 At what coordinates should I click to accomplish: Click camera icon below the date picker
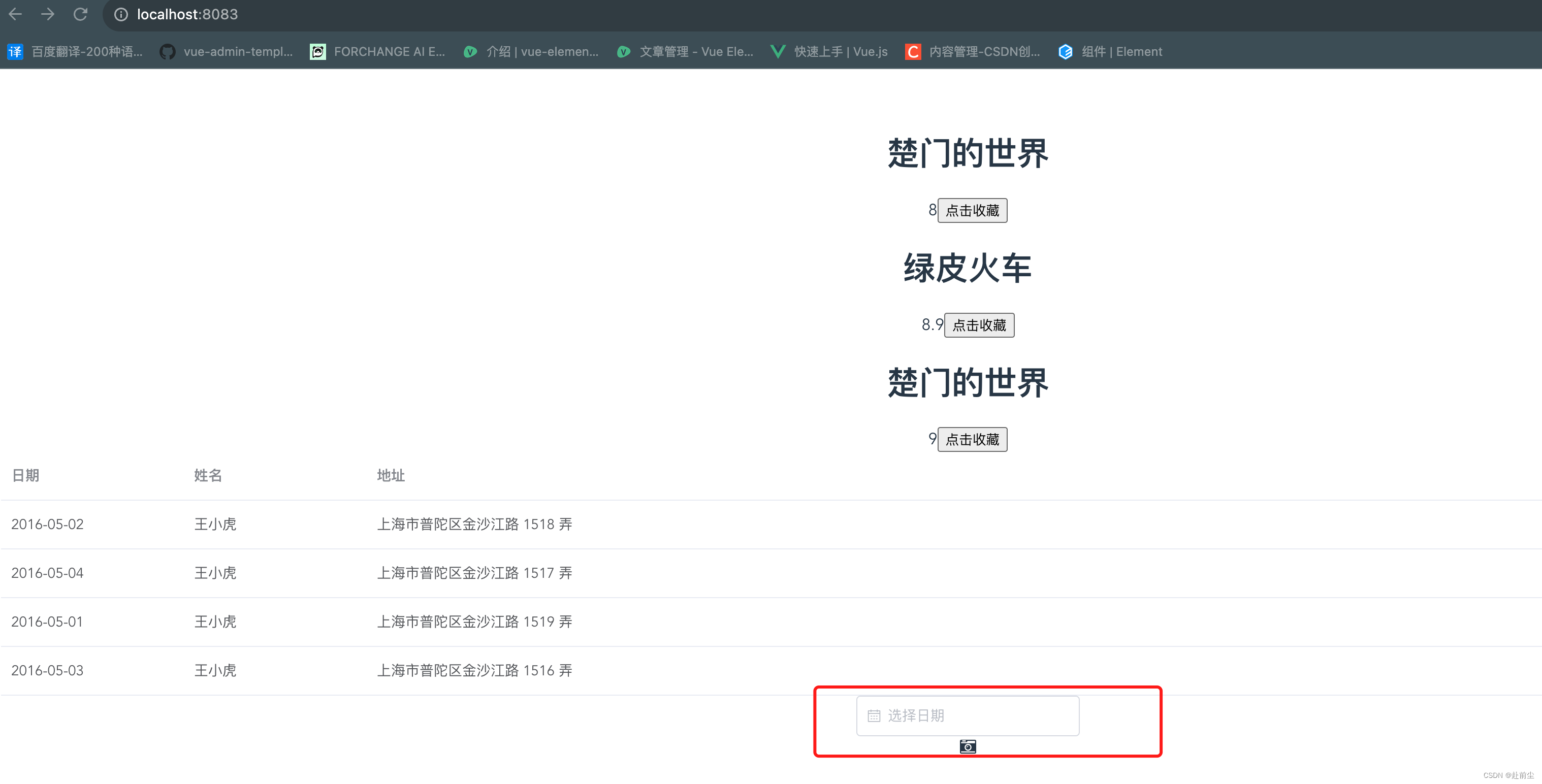pyautogui.click(x=968, y=746)
